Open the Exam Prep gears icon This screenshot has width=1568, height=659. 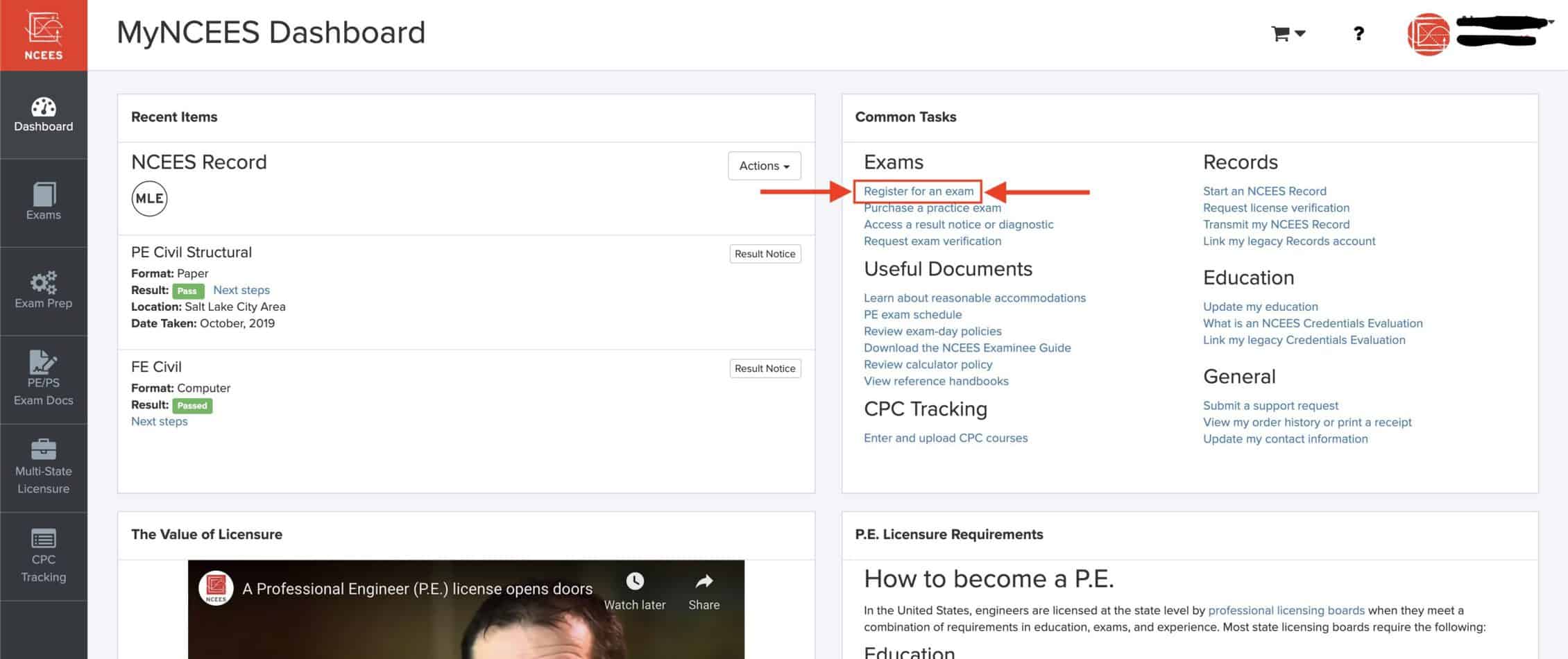click(x=44, y=282)
